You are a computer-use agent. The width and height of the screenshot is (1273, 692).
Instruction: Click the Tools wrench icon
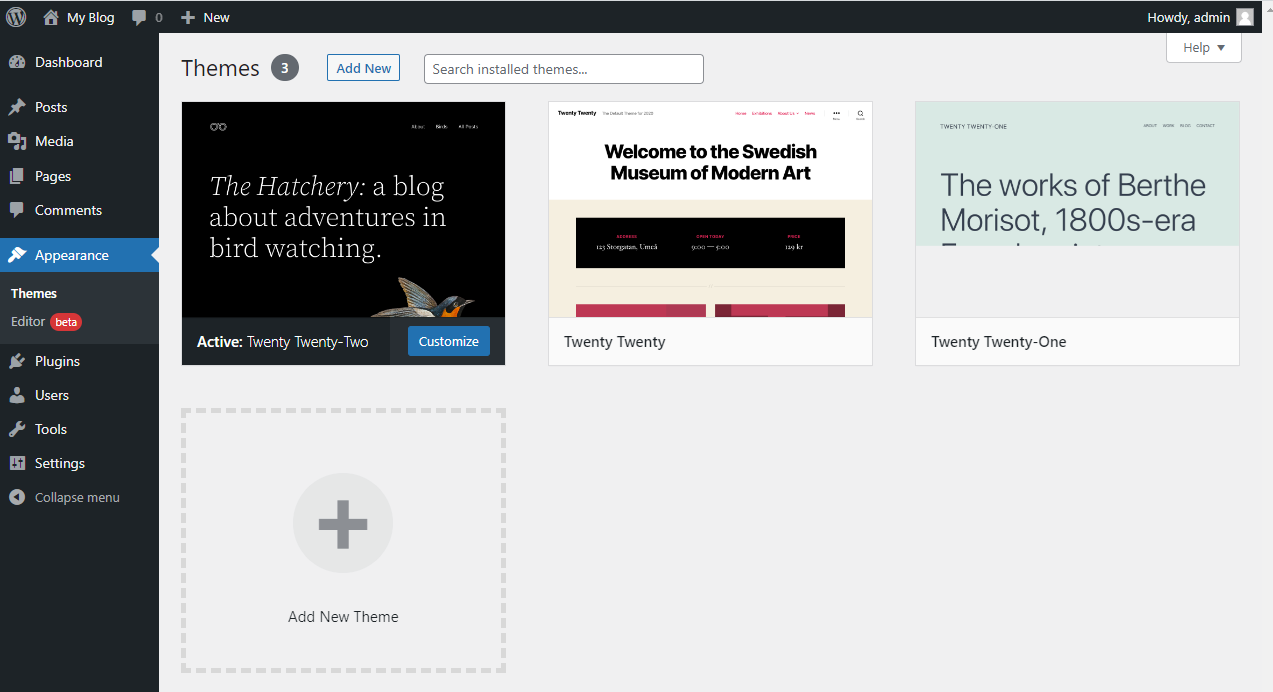pyautogui.click(x=17, y=429)
